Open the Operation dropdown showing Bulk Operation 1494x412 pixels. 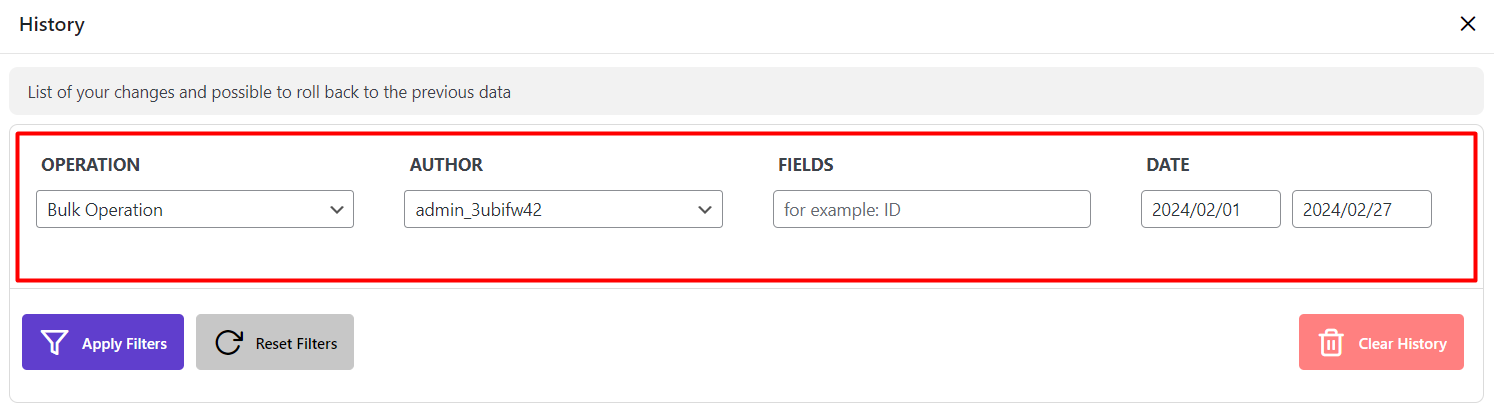pos(180,210)
